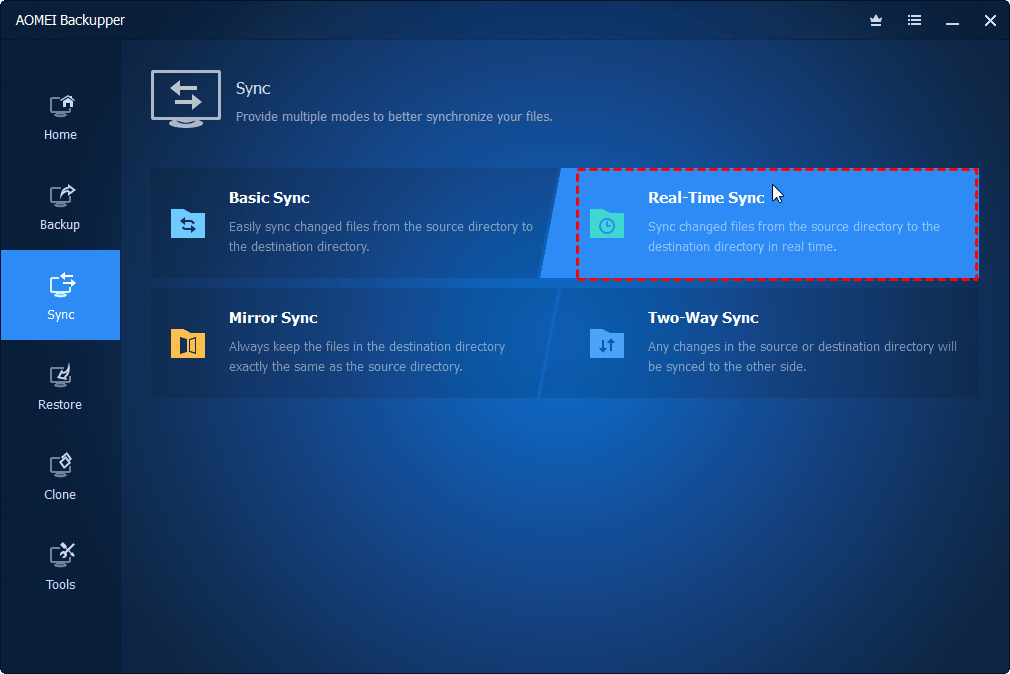Screen dimensions: 1010x674
Task: Click the Basic Sync folder-arrows icon
Action: 188,224
